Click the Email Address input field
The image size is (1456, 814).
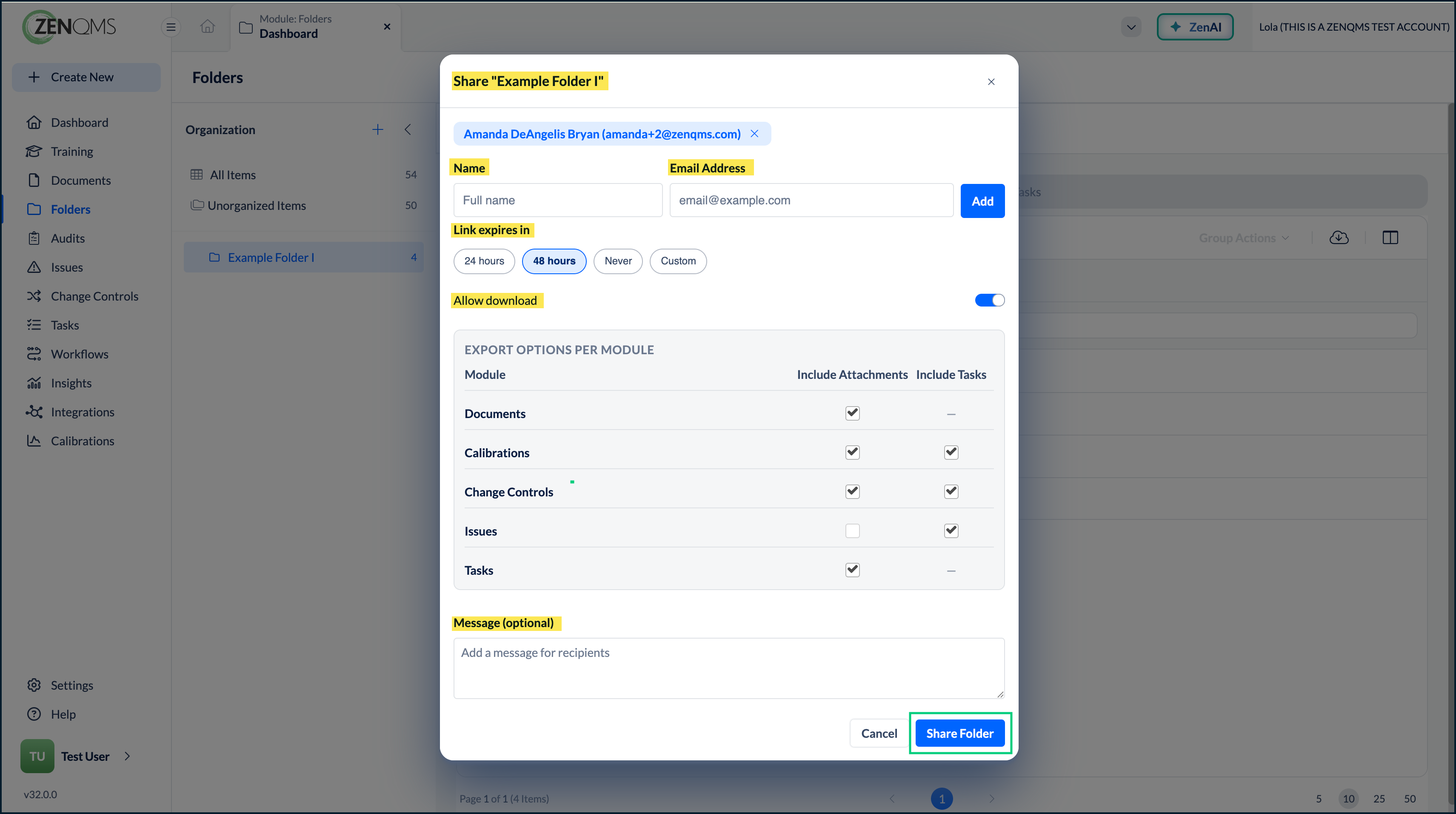point(811,200)
